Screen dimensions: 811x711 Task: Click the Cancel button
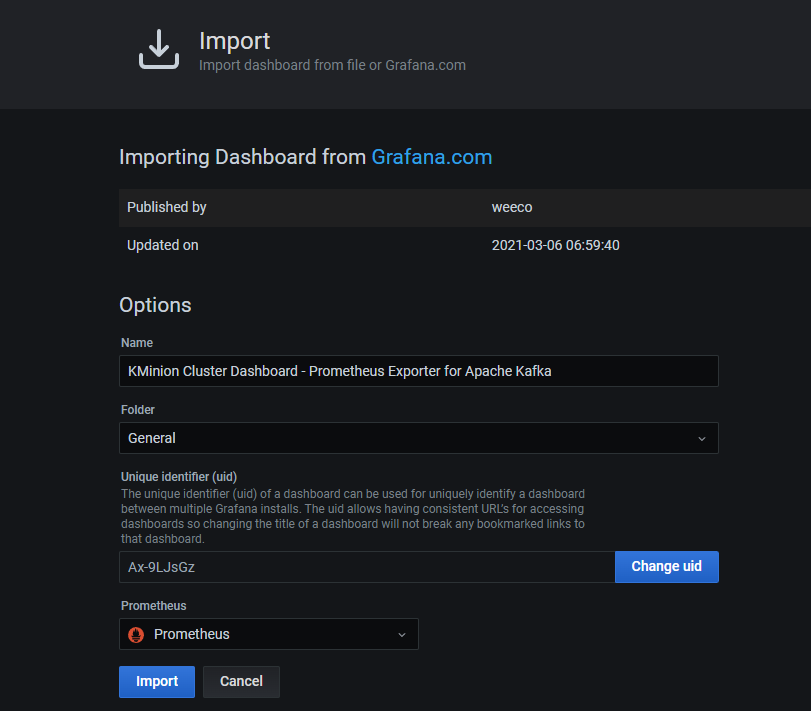(241, 682)
